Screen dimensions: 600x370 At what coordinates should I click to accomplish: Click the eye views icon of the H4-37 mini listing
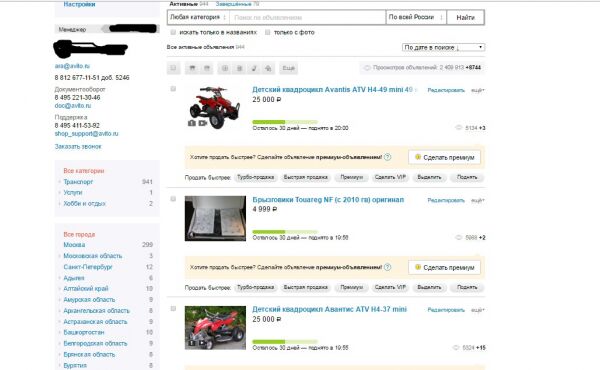pos(456,347)
